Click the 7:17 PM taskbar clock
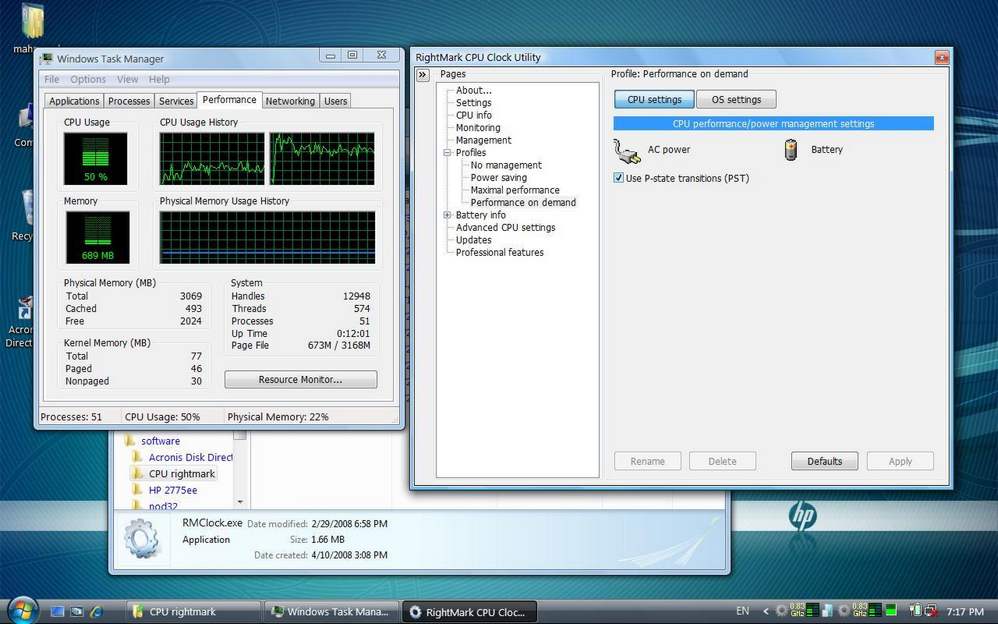This screenshot has width=998, height=624. (x=965, y=612)
